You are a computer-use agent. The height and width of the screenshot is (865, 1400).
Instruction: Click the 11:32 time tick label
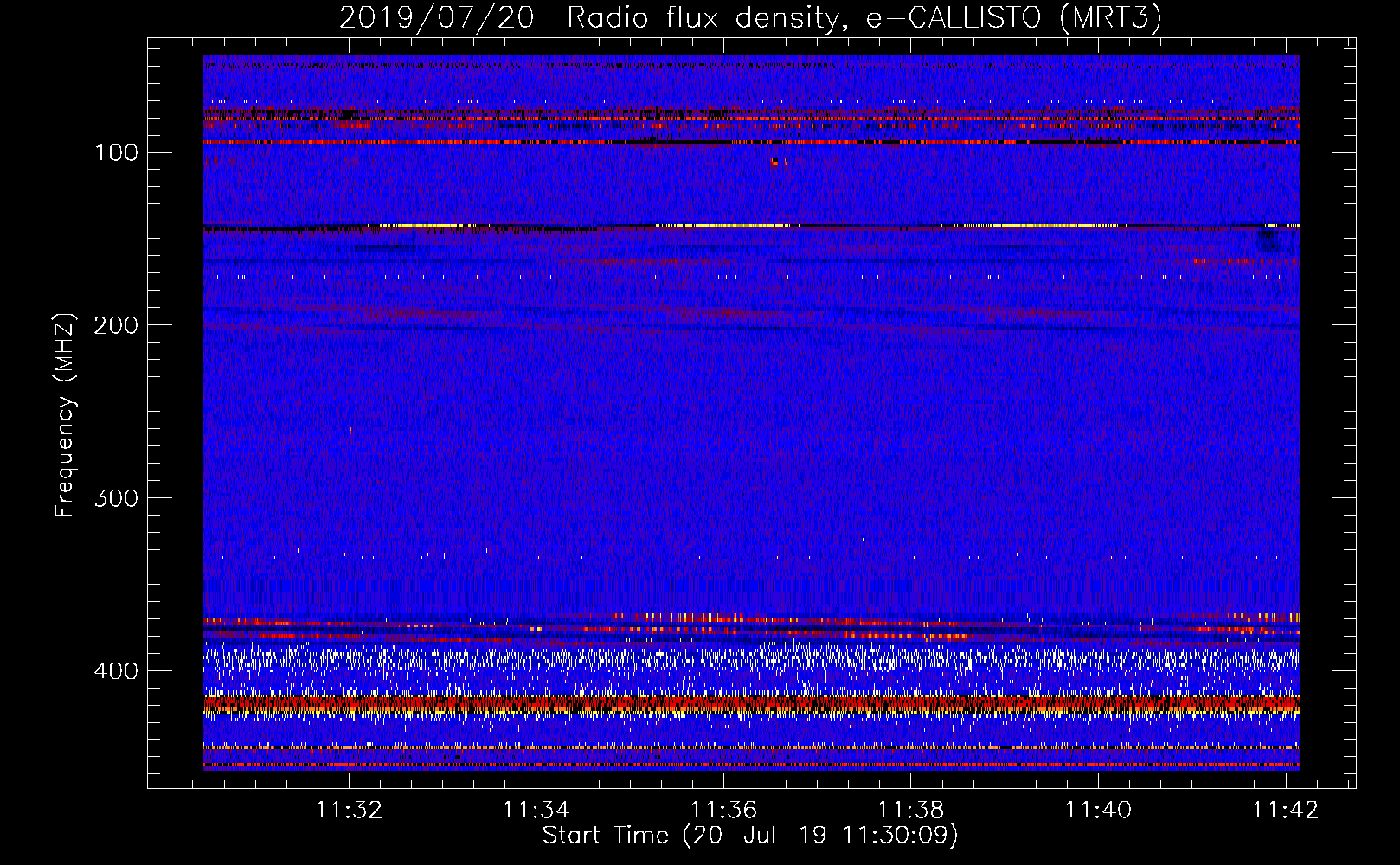[x=349, y=810]
